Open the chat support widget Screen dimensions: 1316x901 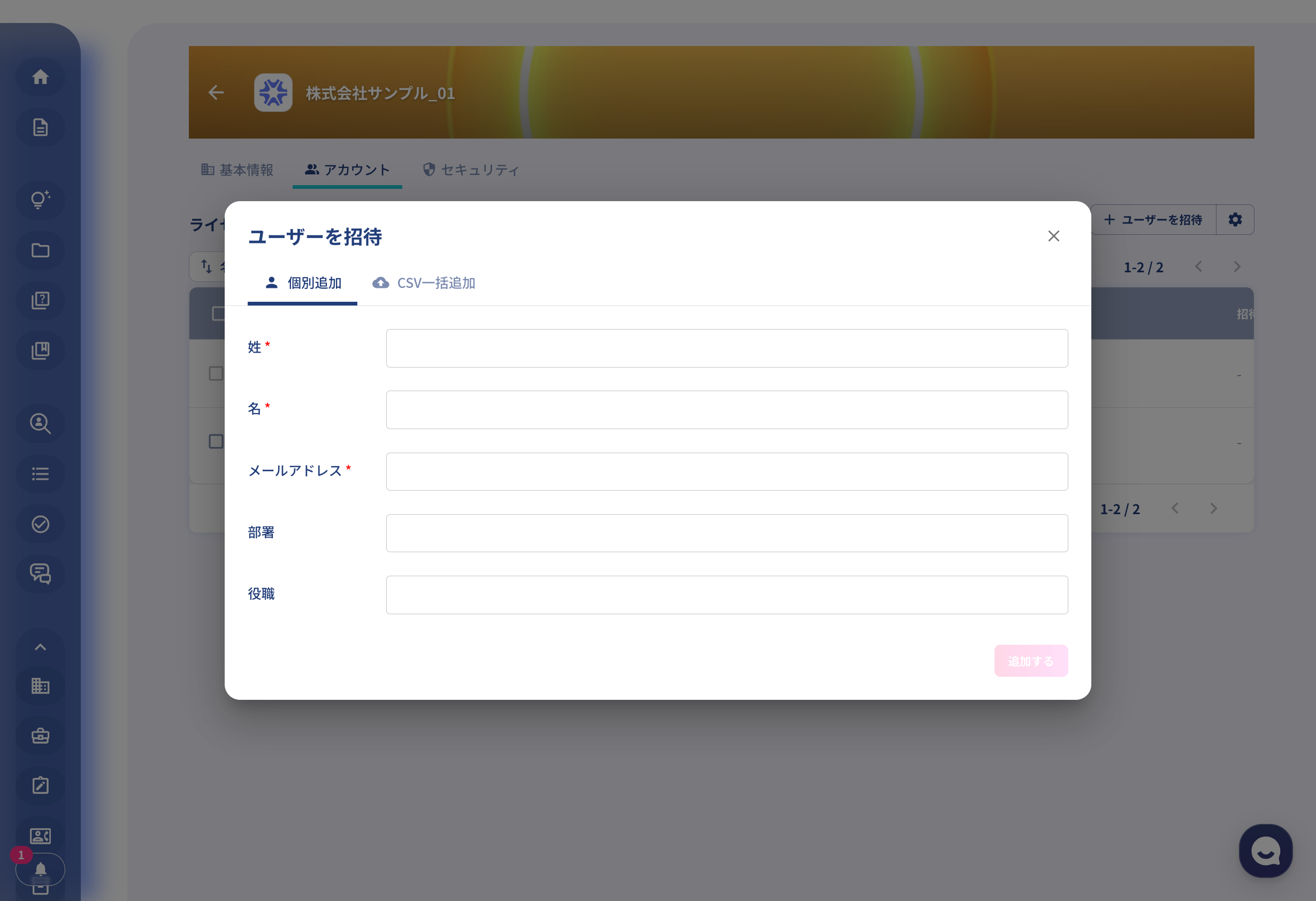coord(1266,851)
